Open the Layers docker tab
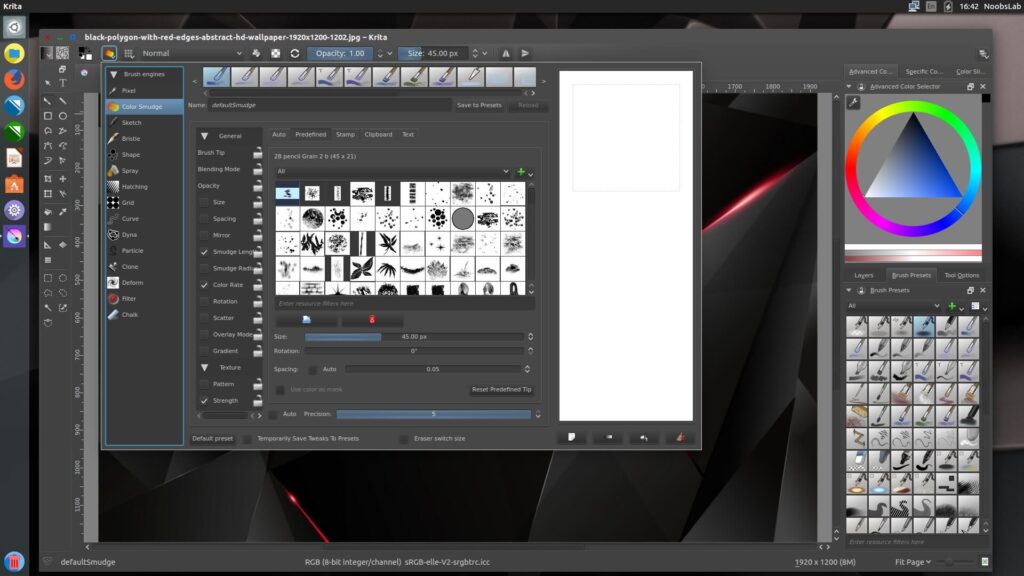Viewport: 1024px width, 576px height. pos(863,275)
